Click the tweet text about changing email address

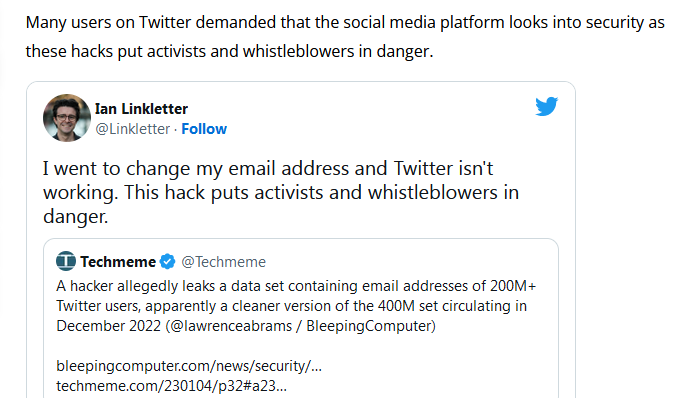point(281,192)
